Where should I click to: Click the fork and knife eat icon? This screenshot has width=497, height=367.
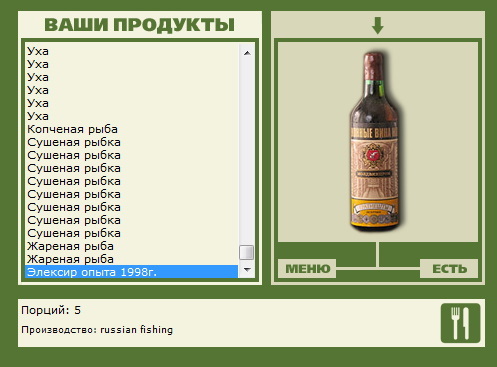[x=460, y=323]
